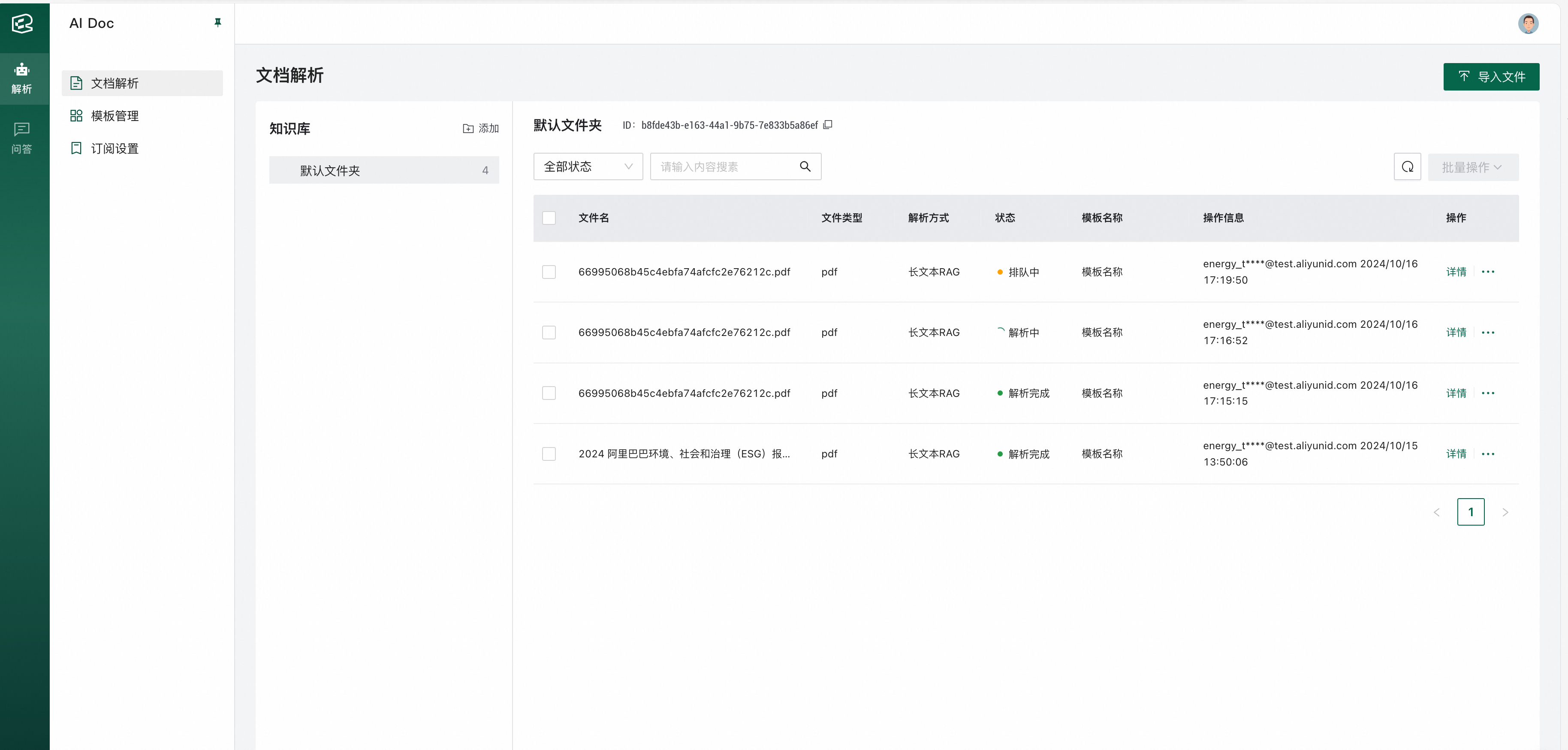
Task: Click the 导入文件 import button
Action: [1491, 77]
